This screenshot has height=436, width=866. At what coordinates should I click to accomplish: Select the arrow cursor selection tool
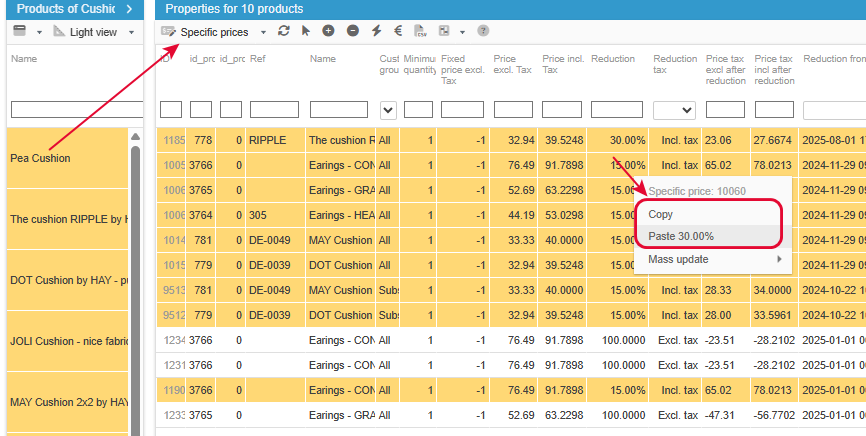pyautogui.click(x=305, y=31)
